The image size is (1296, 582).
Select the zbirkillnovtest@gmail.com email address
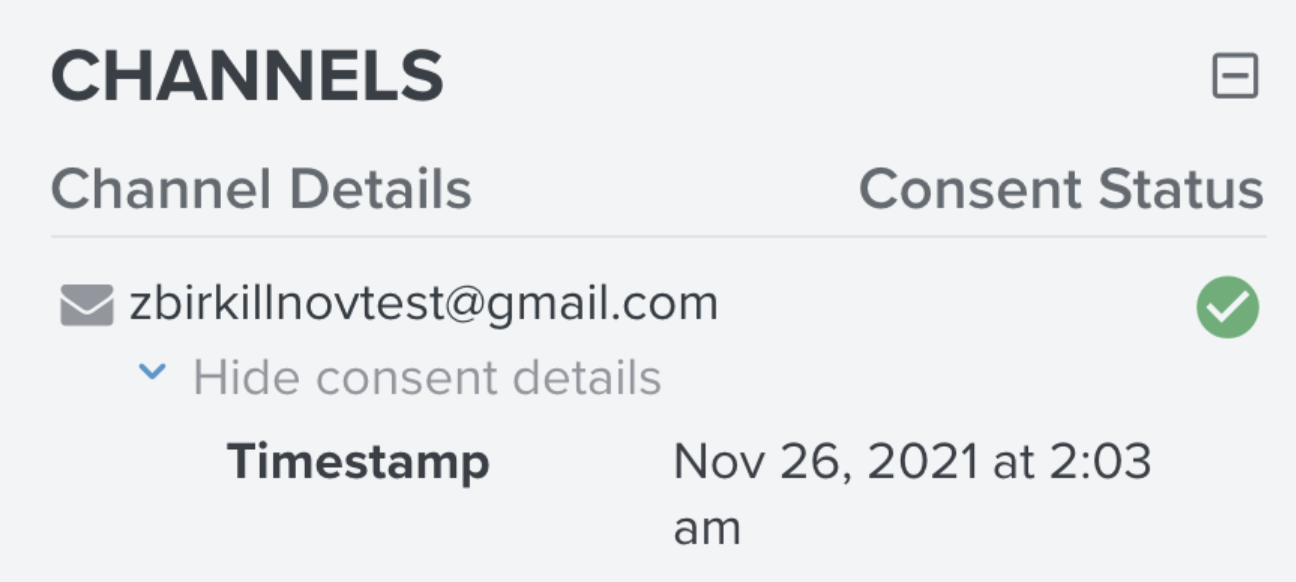(x=424, y=303)
